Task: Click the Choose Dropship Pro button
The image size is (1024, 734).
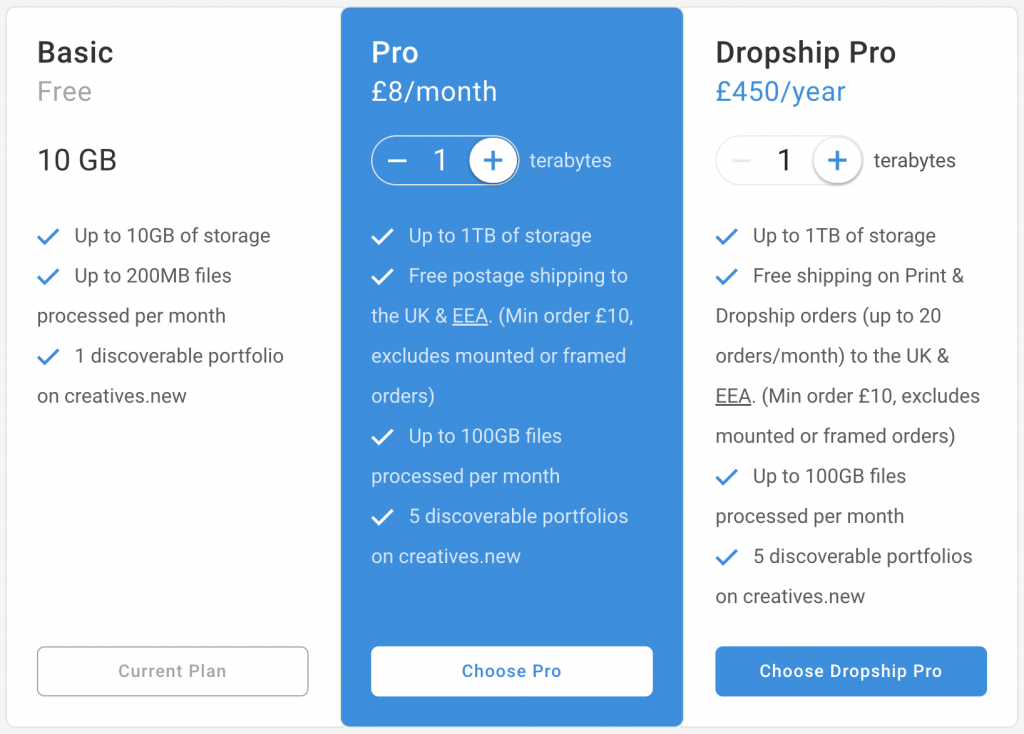Action: [x=851, y=671]
